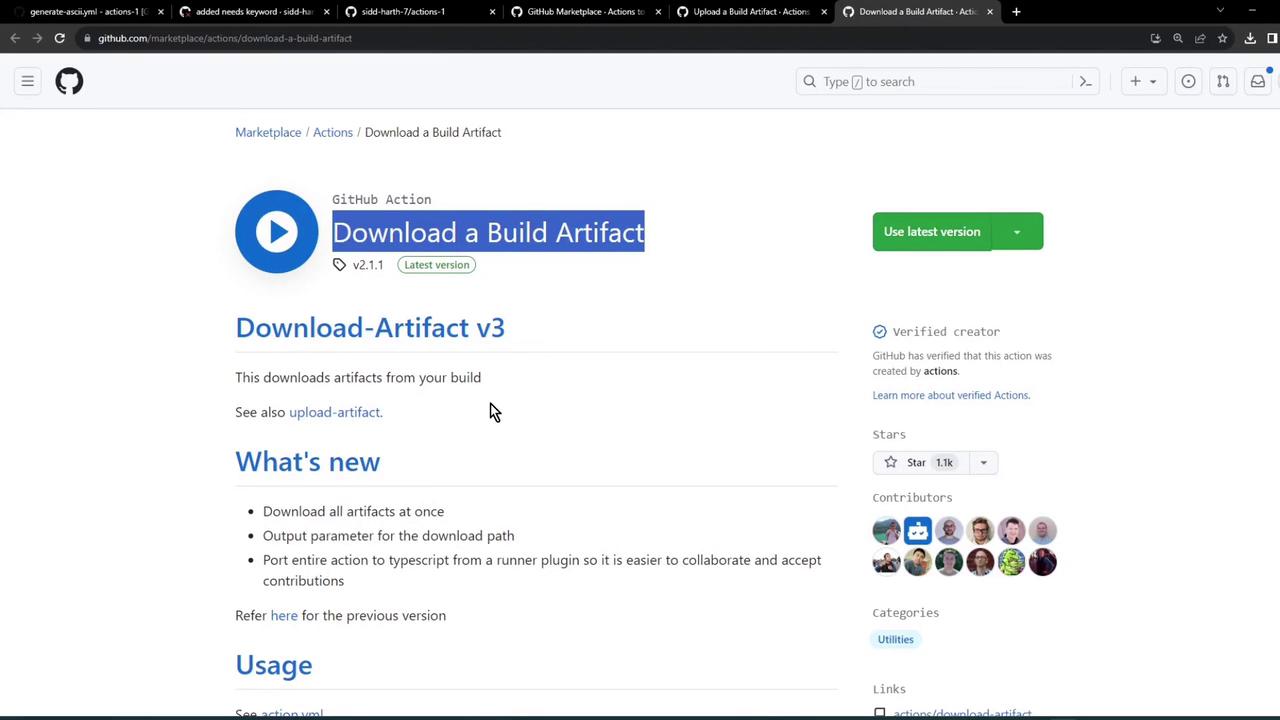Expand the Star lists dropdown arrow

(983, 462)
